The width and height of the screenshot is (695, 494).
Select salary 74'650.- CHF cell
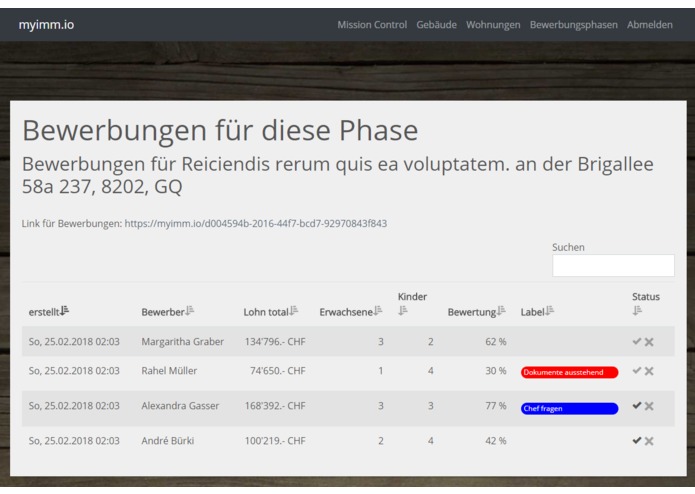(x=277, y=371)
